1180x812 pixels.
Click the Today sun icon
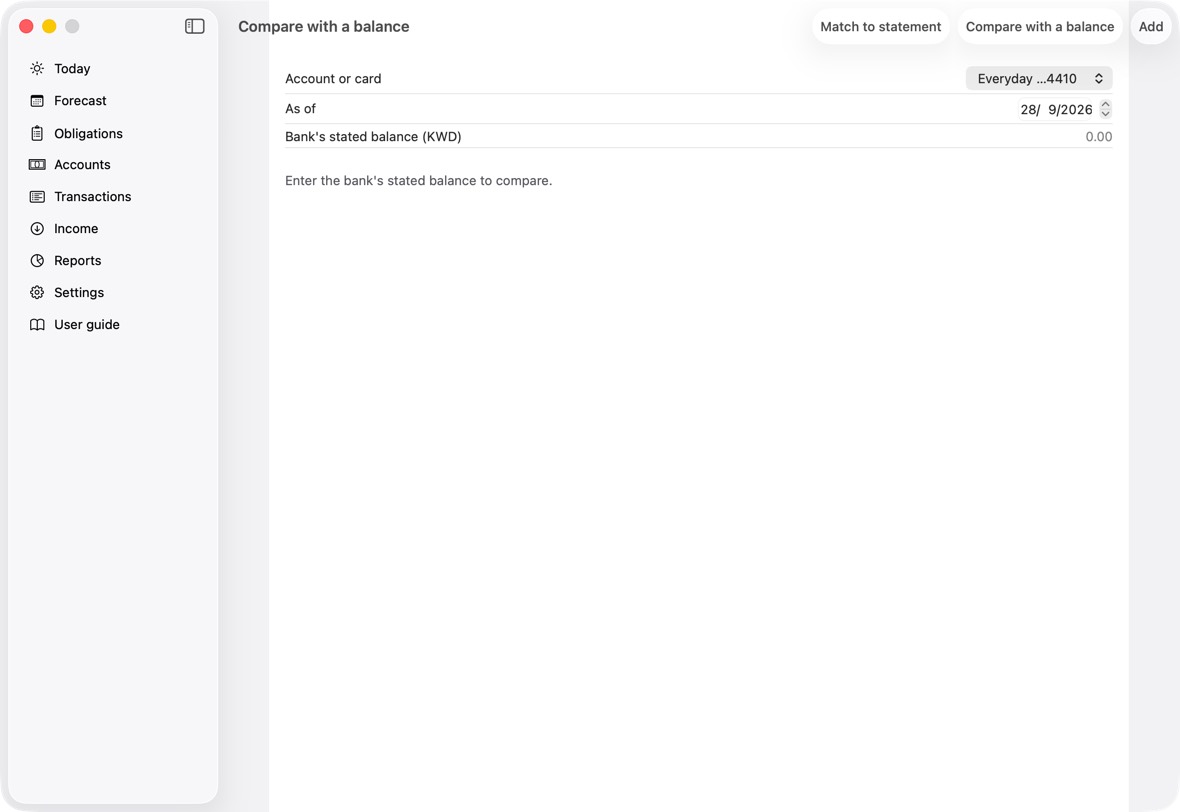[x=37, y=68]
